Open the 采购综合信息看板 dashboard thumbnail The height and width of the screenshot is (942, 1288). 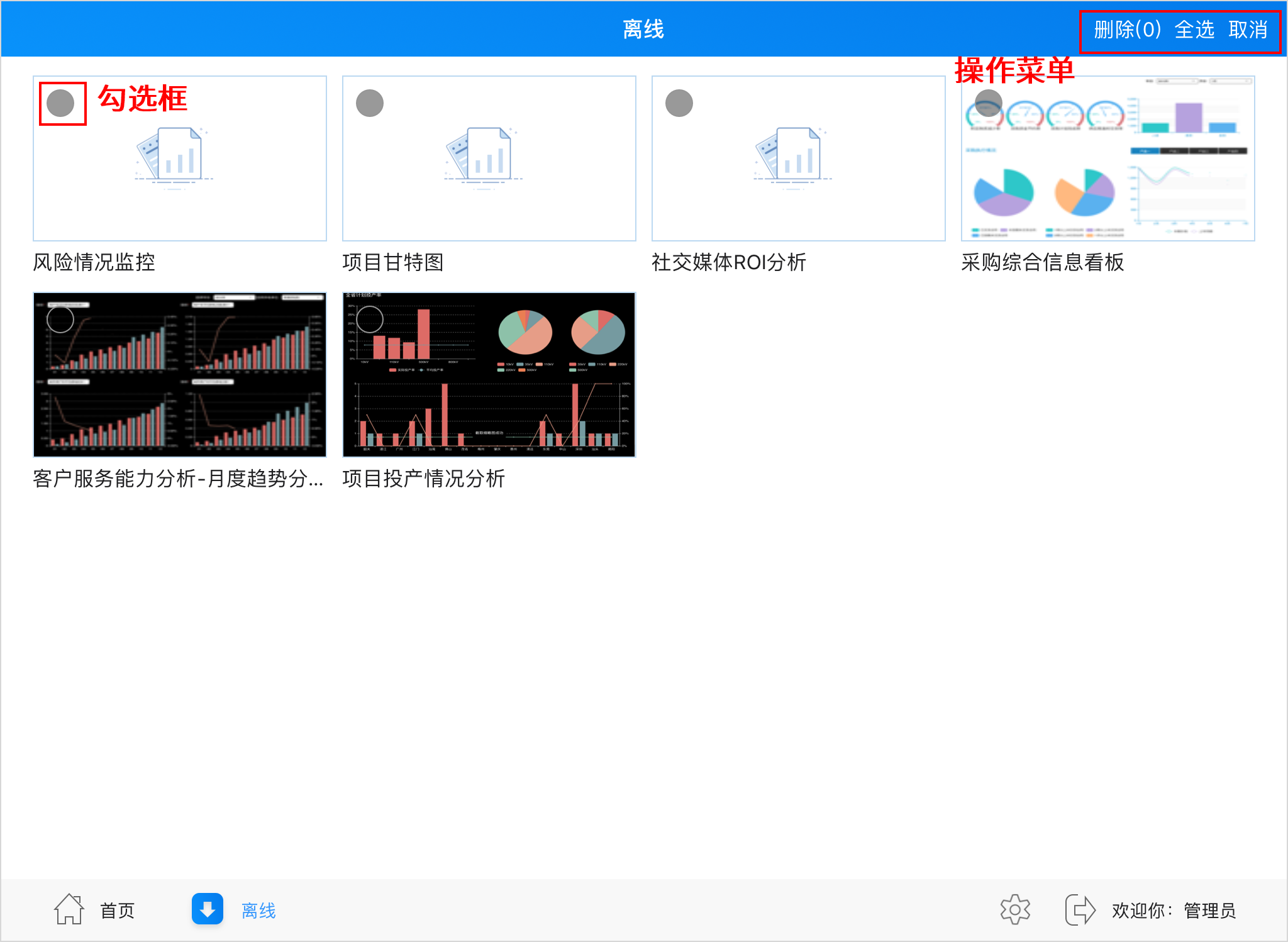pyautogui.click(x=1108, y=158)
